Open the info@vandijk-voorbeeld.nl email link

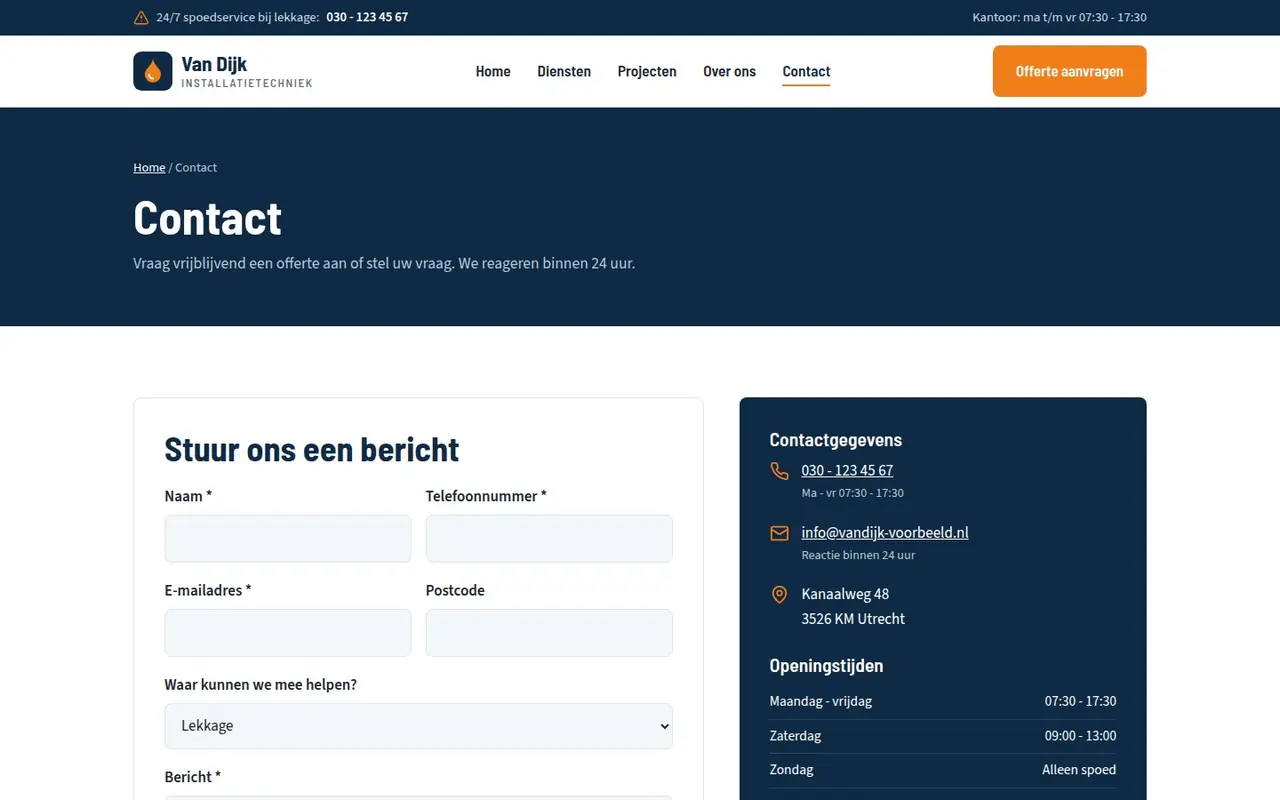[x=885, y=533]
